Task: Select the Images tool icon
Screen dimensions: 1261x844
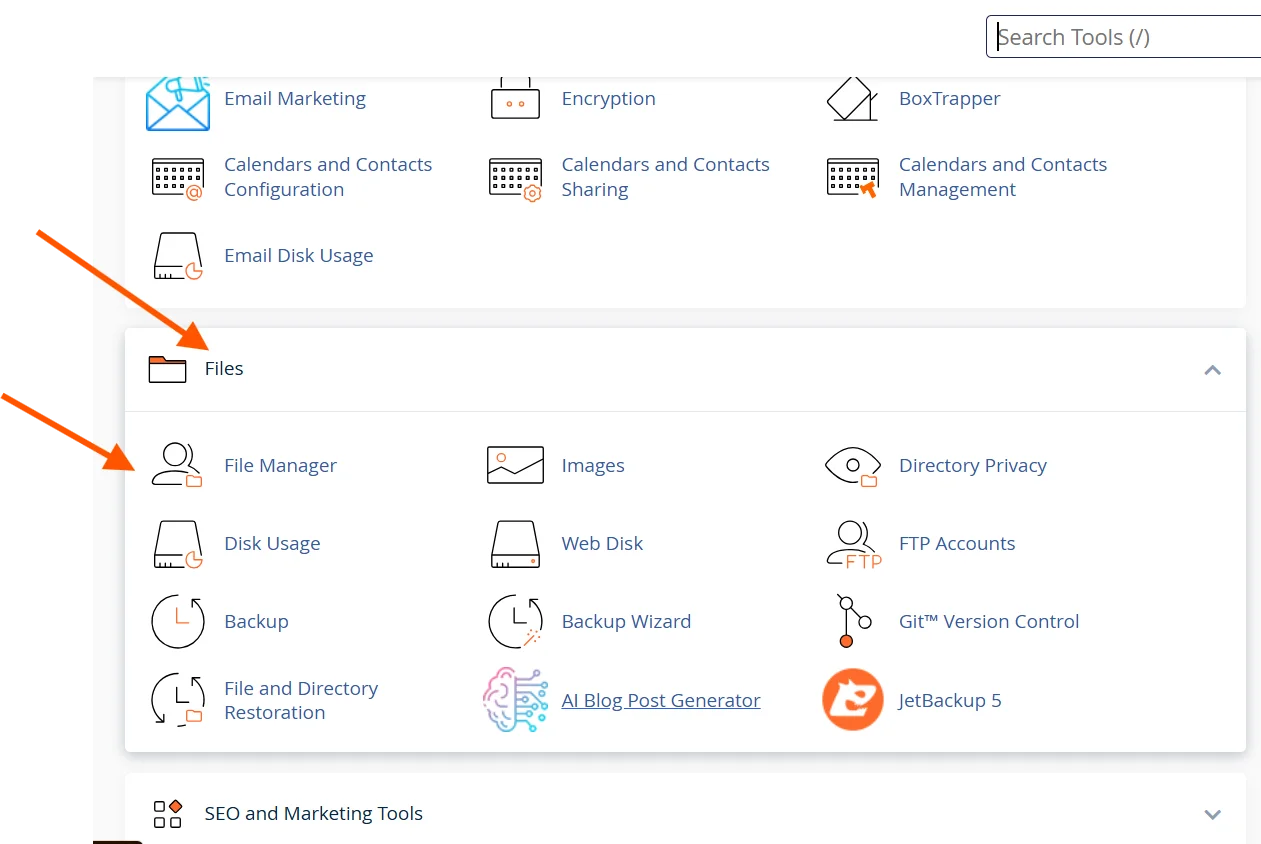Action: [514, 464]
